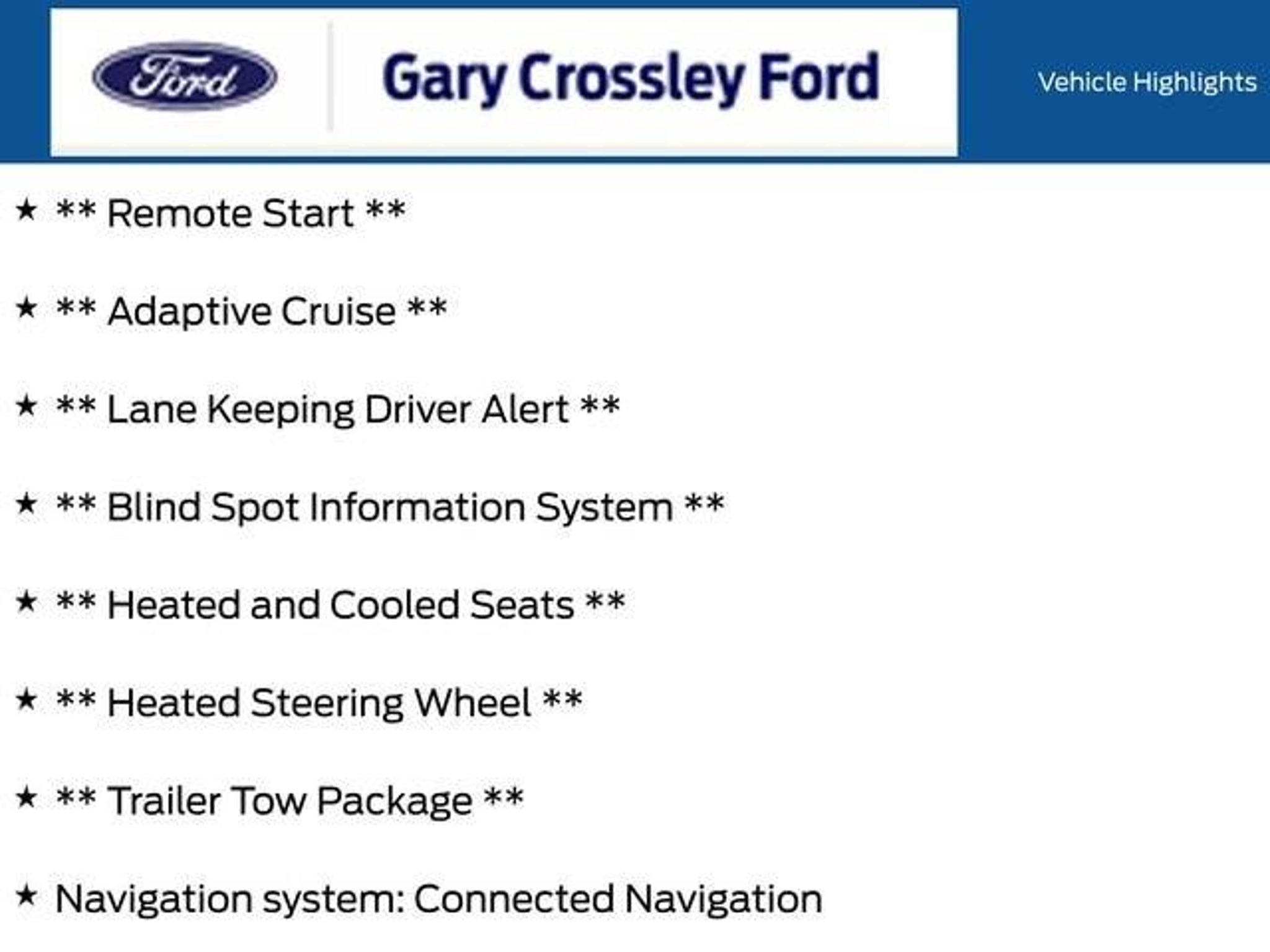
Task: Select the Remote Start highlight text
Action: pos(231,213)
